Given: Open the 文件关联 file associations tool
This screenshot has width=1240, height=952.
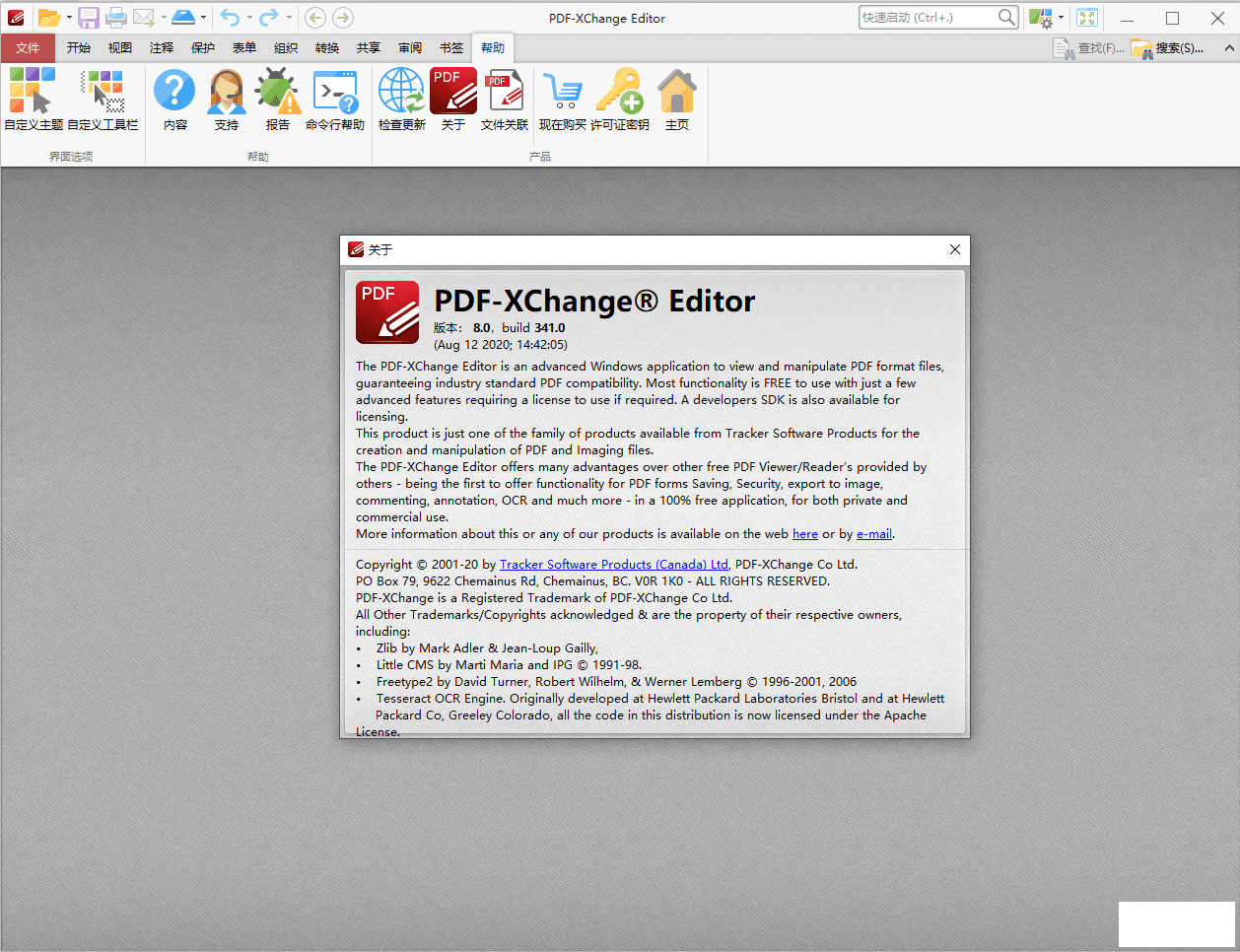Looking at the screenshot, I should click(505, 99).
